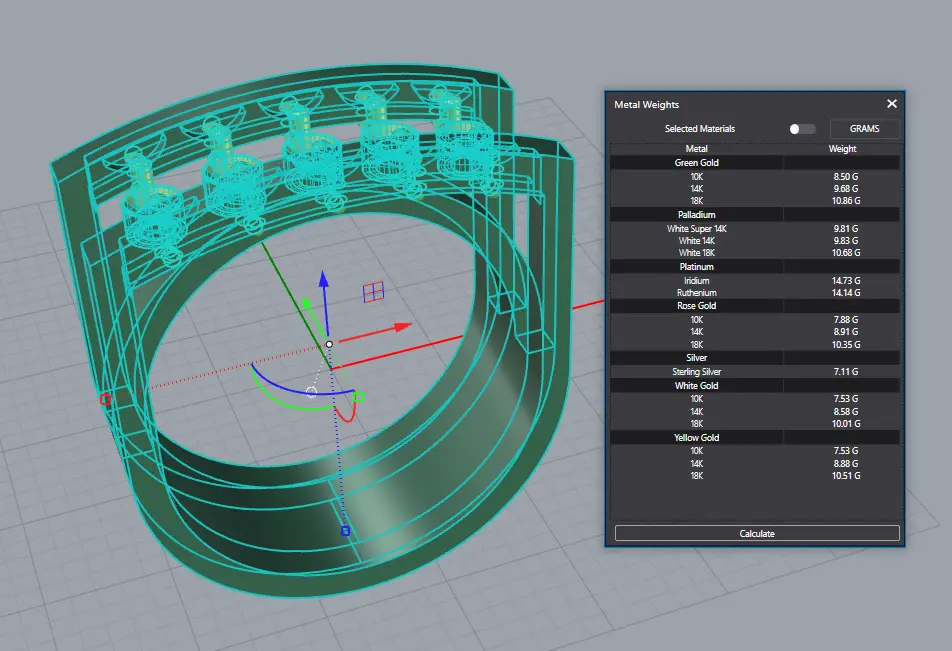Click the white gumball origin circle
The image size is (952, 651).
329,344
